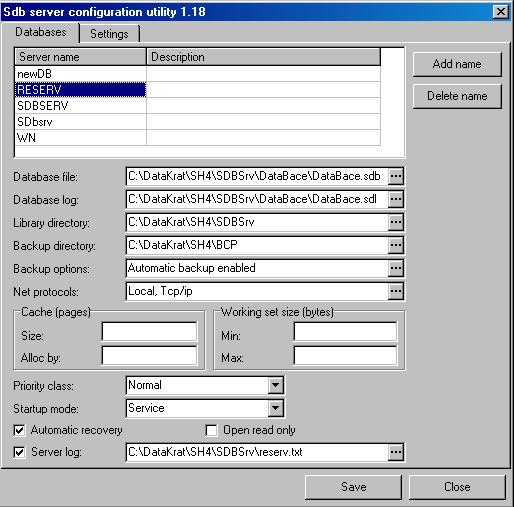Focus Working set Max field

click(x=345, y=355)
